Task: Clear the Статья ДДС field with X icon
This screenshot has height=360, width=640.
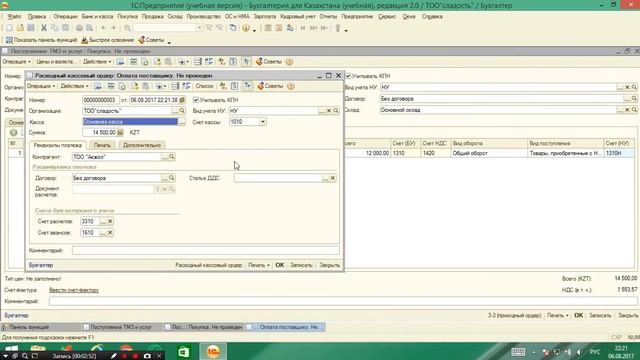Action: (333, 178)
